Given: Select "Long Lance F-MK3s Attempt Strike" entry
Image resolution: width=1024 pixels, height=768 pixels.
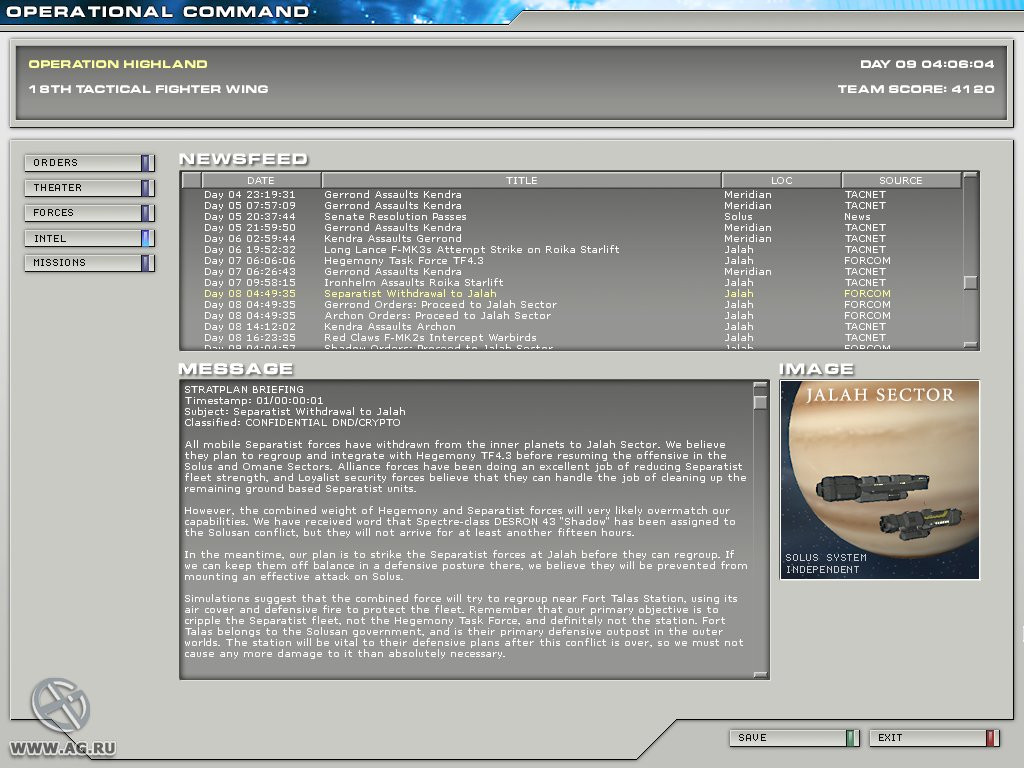Looking at the screenshot, I should (571, 249).
